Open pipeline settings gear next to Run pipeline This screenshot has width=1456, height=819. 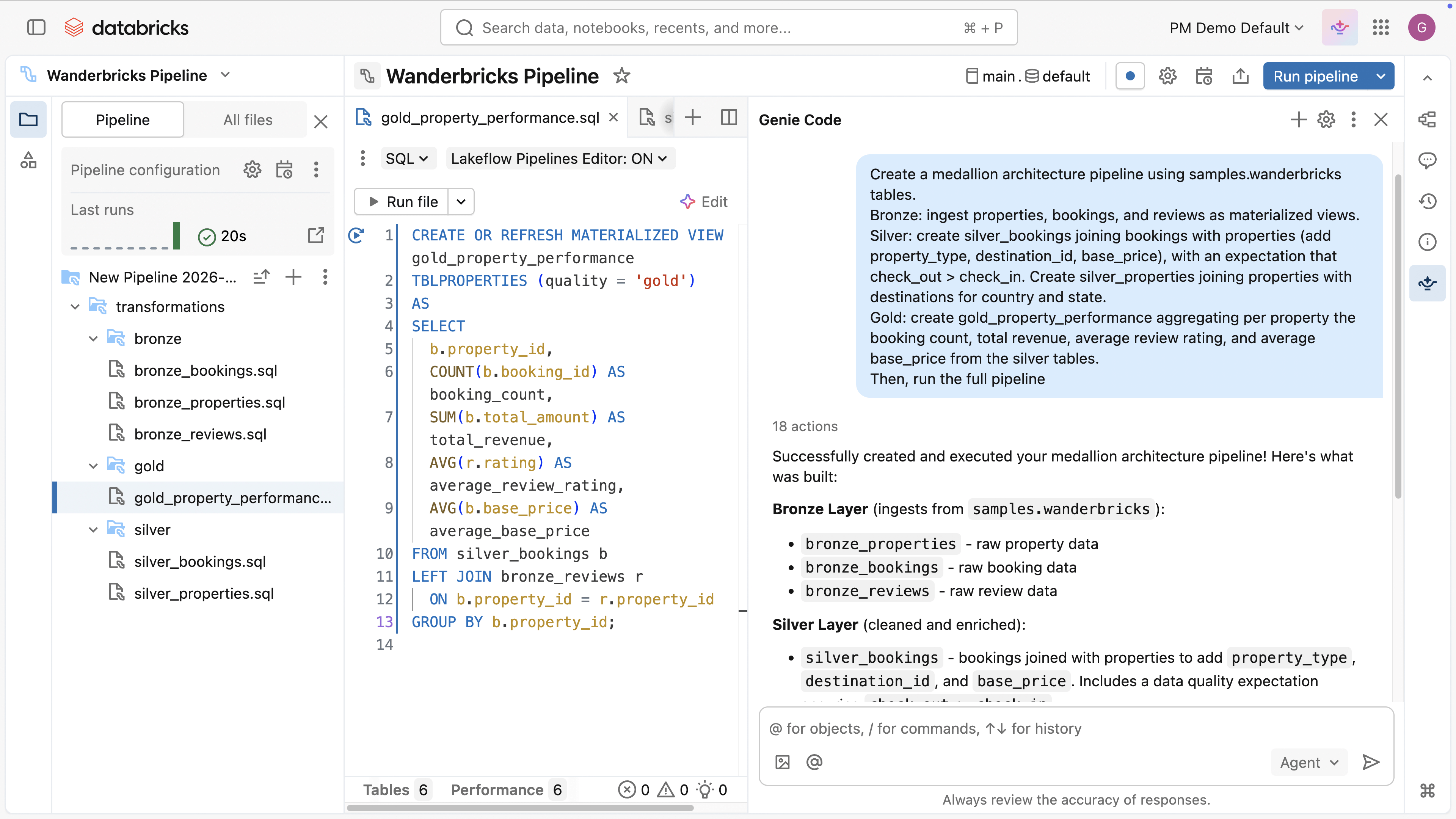tap(1167, 76)
